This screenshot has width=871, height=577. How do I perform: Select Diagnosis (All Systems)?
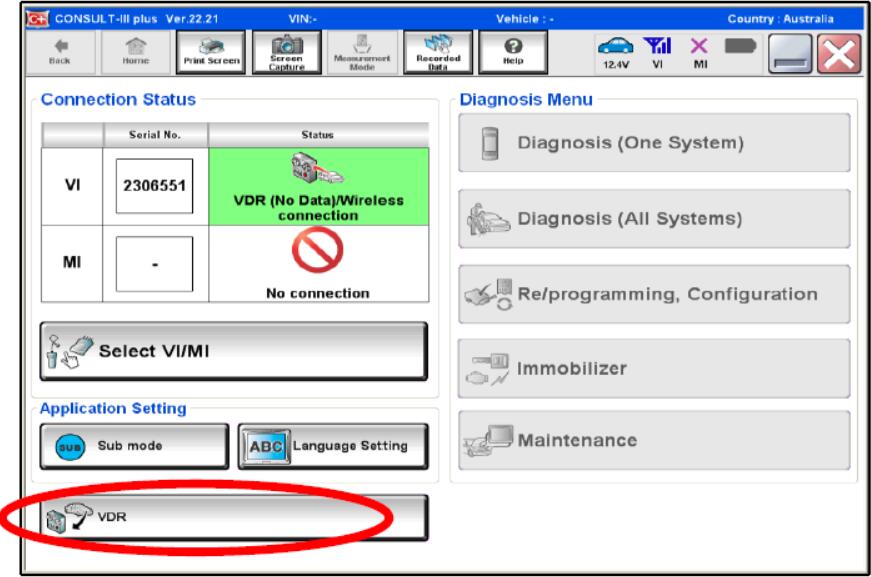(654, 219)
